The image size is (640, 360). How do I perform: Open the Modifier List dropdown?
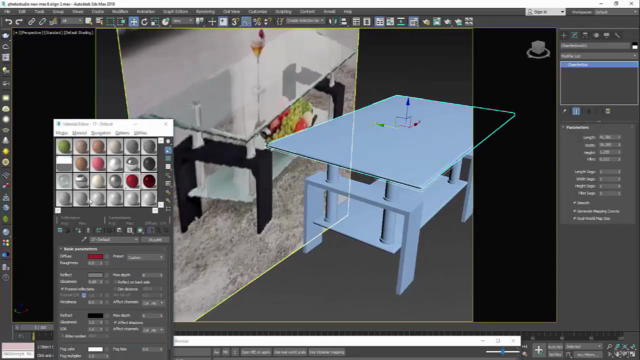[x=598, y=56]
